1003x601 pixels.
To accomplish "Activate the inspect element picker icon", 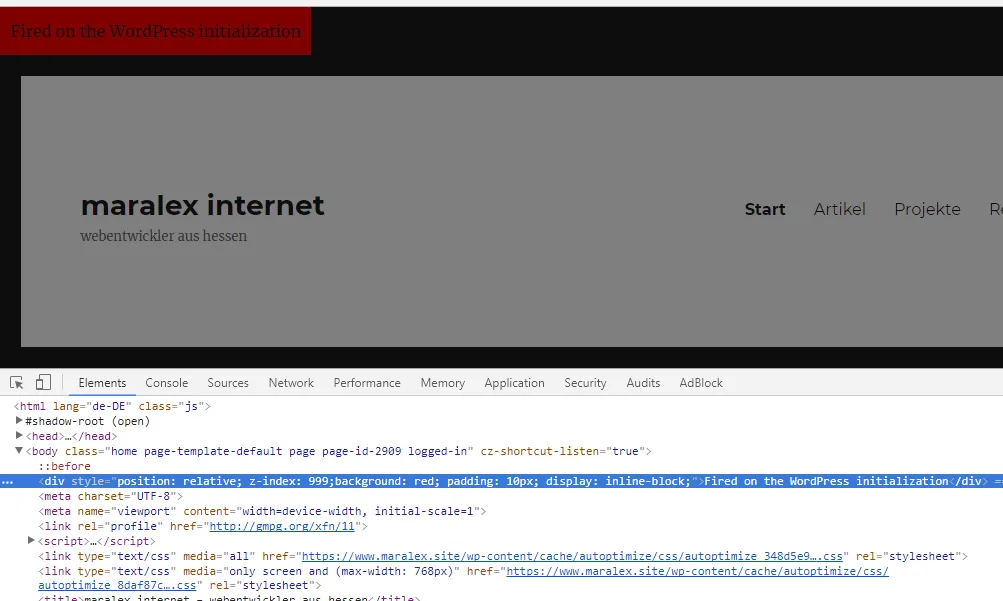I will coord(17,382).
